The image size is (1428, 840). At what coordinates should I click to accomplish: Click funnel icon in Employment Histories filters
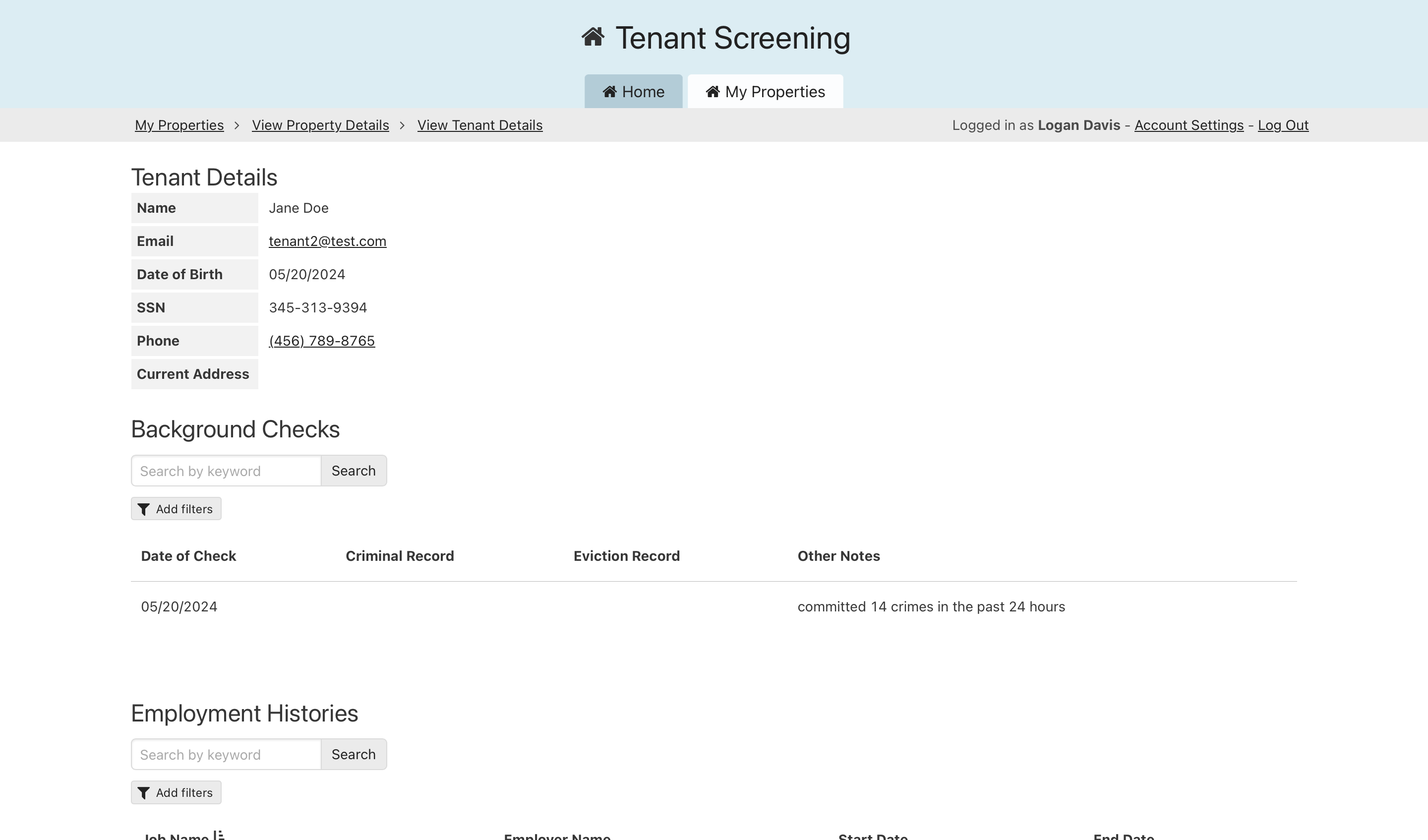(x=143, y=793)
